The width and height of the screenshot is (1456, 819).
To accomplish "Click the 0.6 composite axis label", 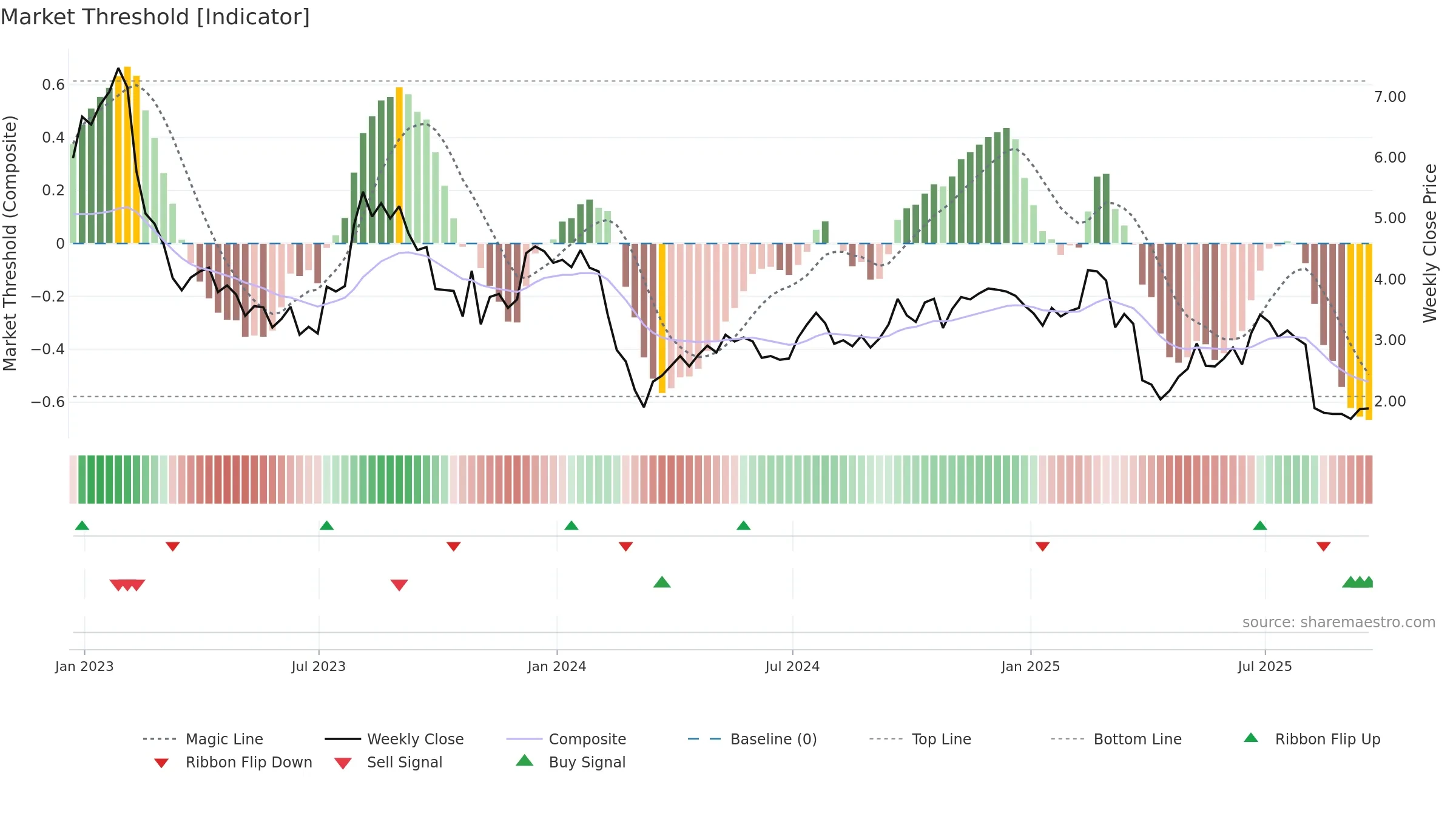I will pos(53,85).
